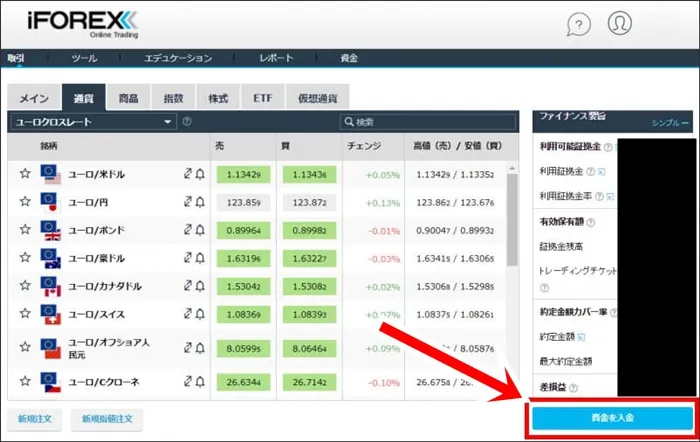Click sell price 123.859 for ユーロ/円

pyautogui.click(x=243, y=203)
